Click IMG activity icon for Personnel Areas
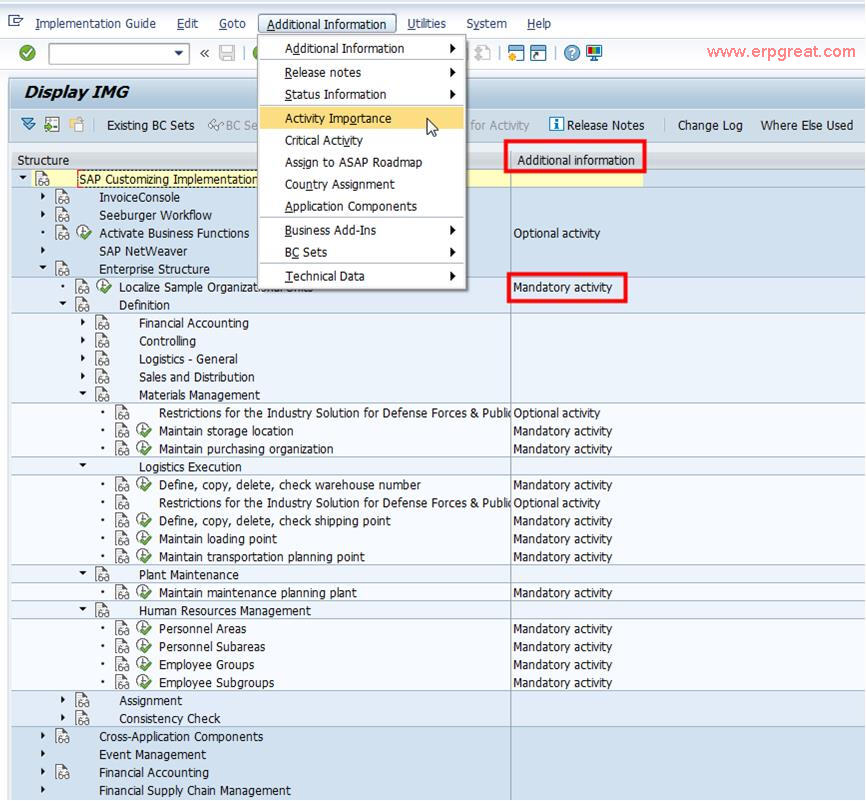The width and height of the screenshot is (866, 801). (x=144, y=628)
